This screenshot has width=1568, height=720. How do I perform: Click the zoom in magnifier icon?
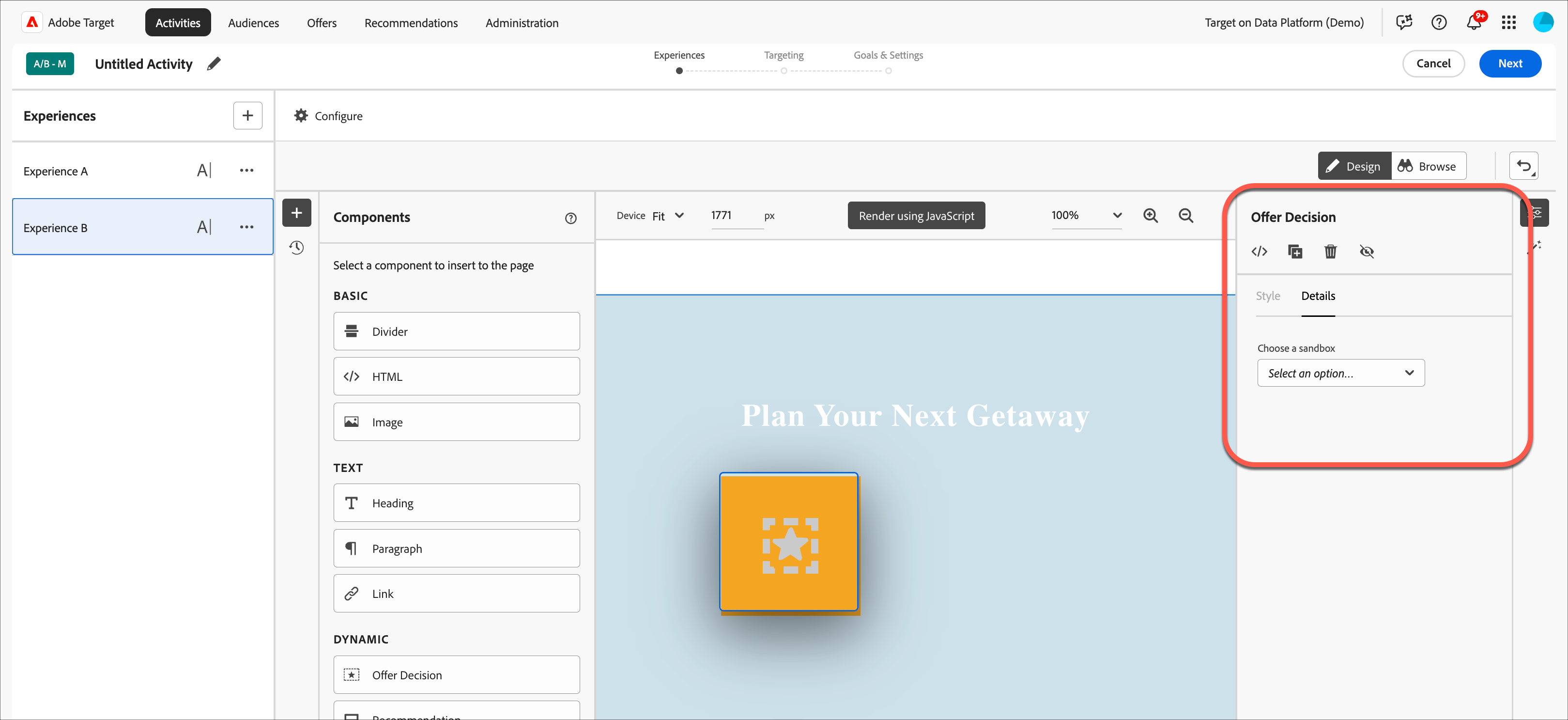pos(1150,216)
